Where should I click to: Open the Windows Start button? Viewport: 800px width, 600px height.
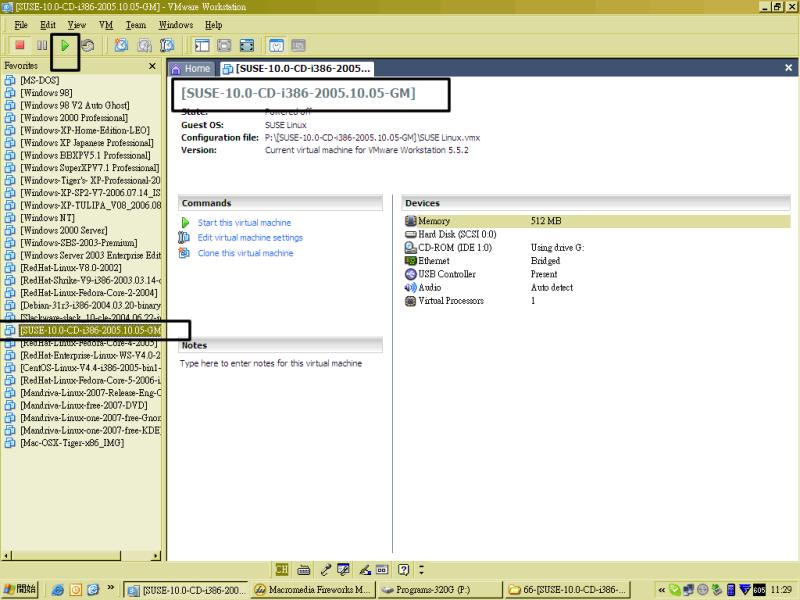(x=20, y=589)
